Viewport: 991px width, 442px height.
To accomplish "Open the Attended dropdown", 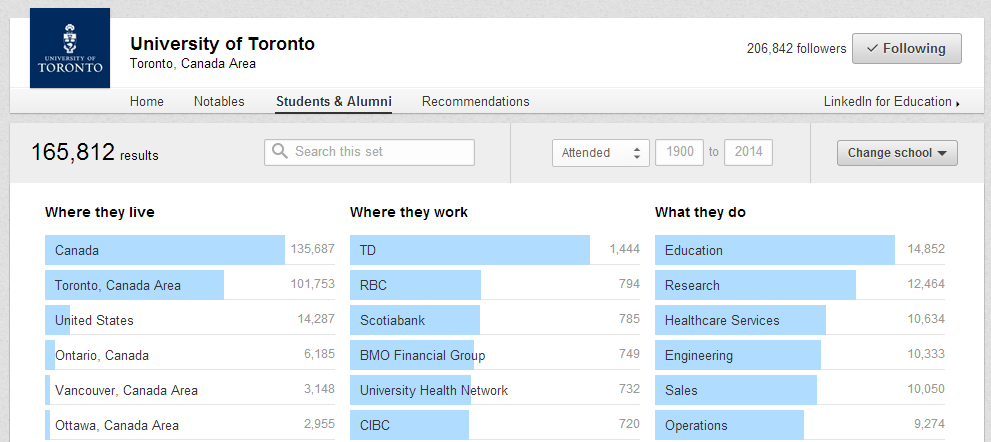I will click(x=600, y=153).
